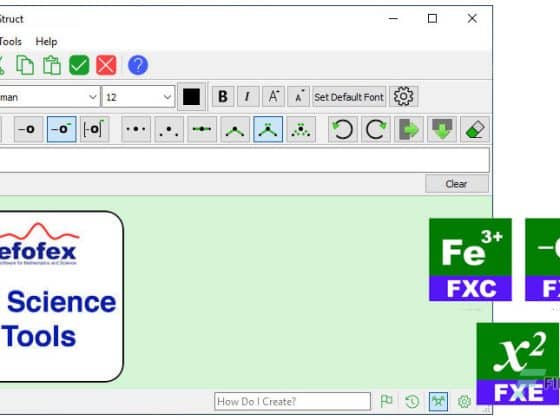Select the three horizontal dots electron tool
Viewport: 560px width, 420px height.
pyautogui.click(x=136, y=129)
